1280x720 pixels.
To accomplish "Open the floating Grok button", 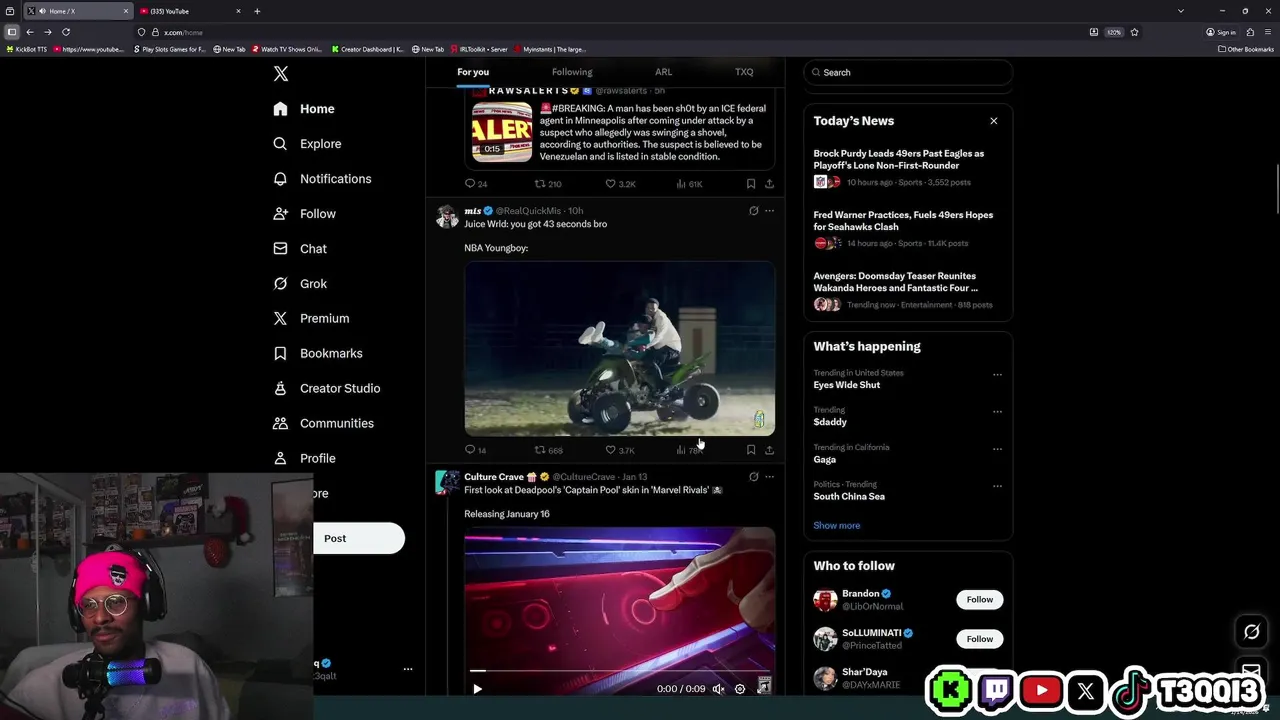I will click(1251, 632).
